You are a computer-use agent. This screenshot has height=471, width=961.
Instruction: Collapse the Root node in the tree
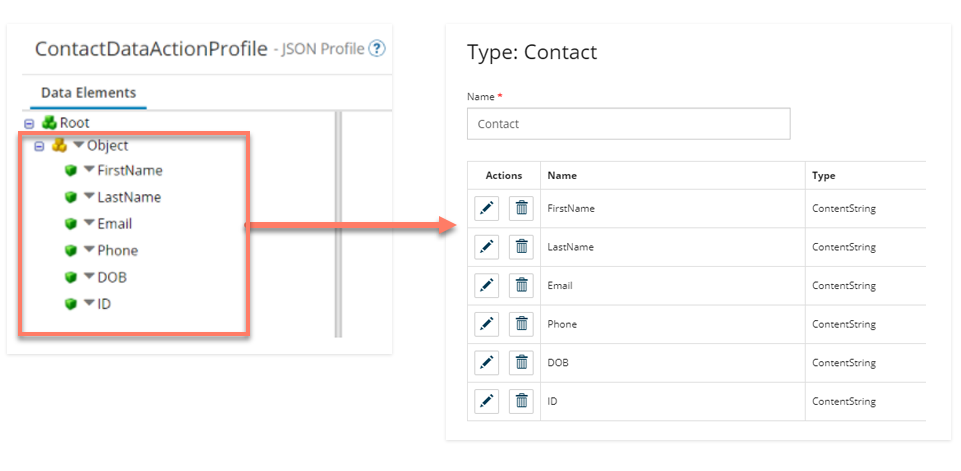(29, 123)
